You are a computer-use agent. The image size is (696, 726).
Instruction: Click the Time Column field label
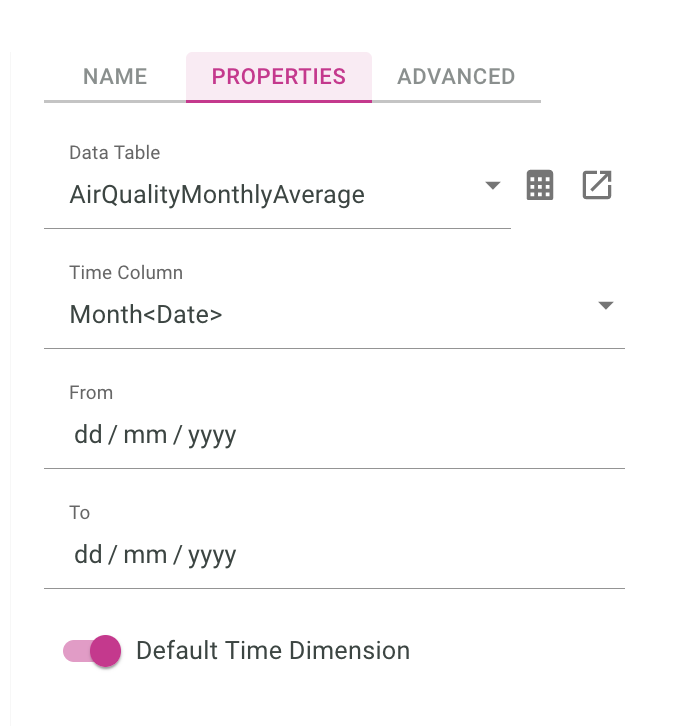click(126, 273)
